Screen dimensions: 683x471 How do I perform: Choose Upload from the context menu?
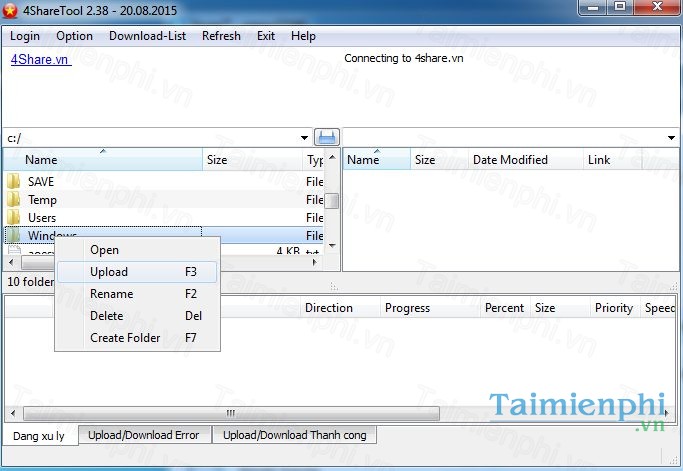click(x=137, y=272)
